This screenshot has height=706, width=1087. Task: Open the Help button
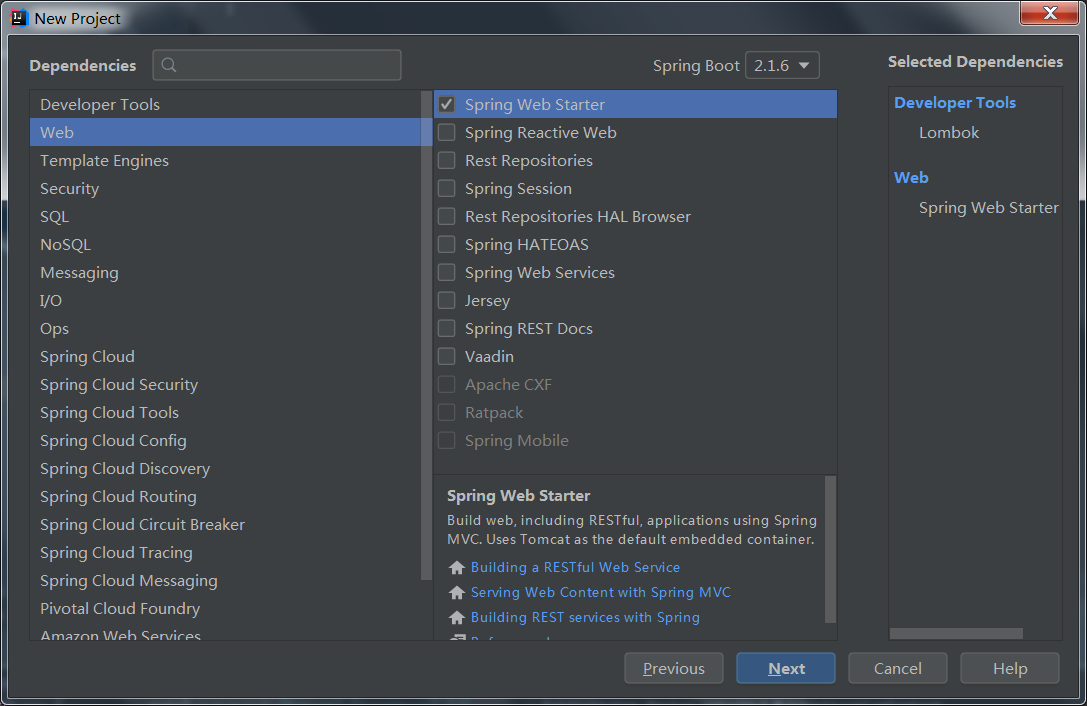(1010, 668)
